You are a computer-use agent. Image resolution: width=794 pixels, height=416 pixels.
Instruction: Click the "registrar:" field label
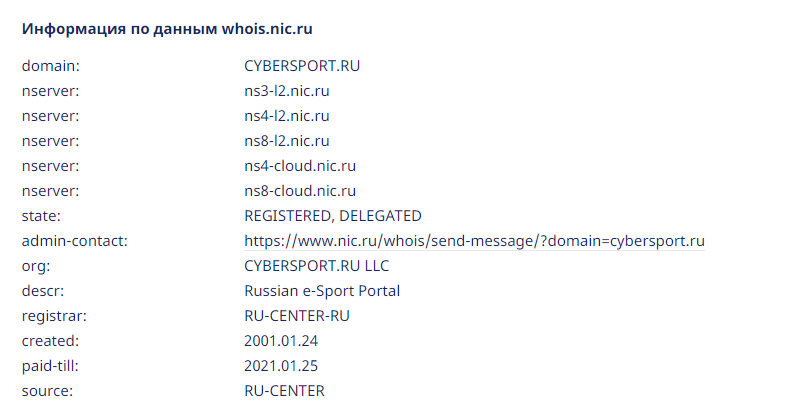(55, 316)
